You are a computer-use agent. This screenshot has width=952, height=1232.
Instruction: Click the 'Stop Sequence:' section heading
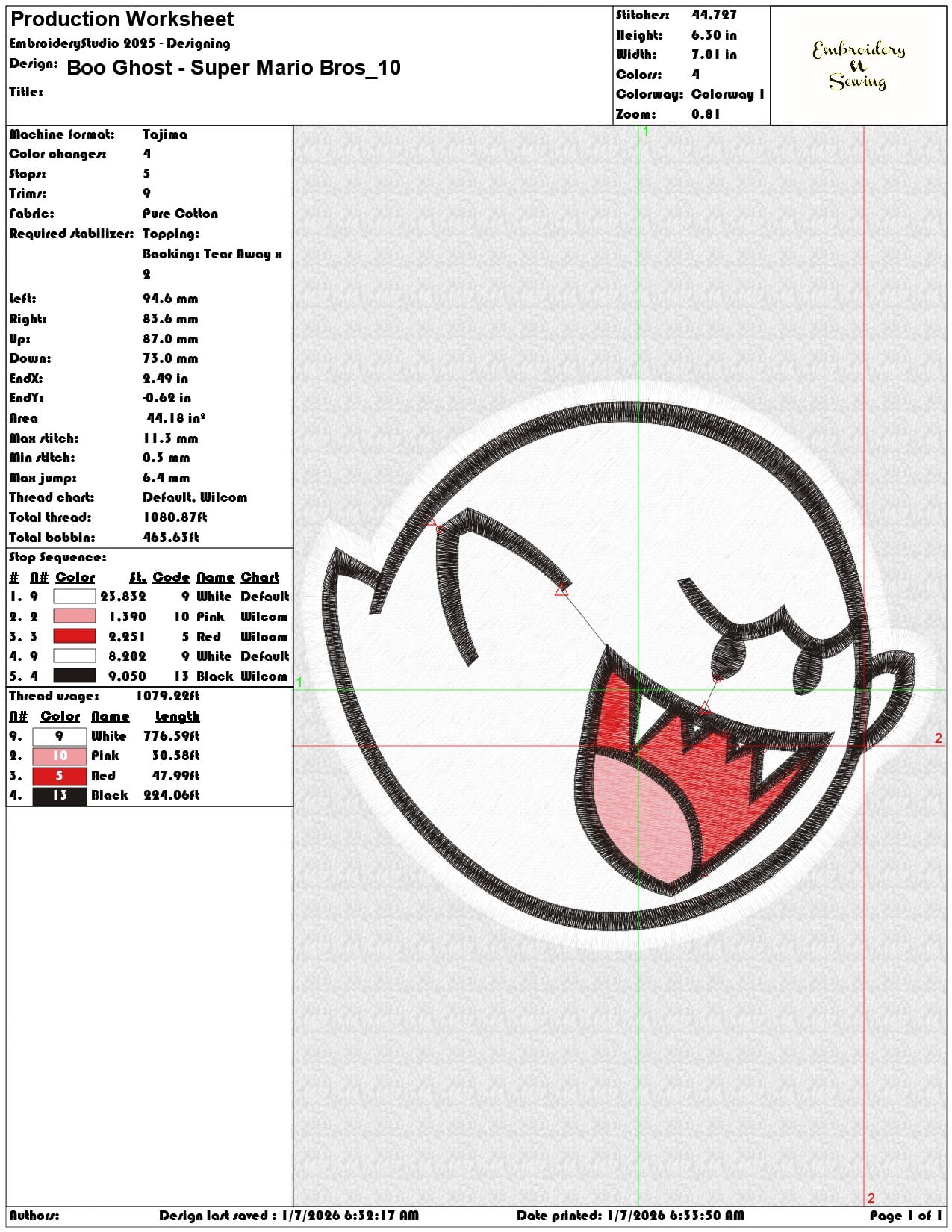point(57,557)
